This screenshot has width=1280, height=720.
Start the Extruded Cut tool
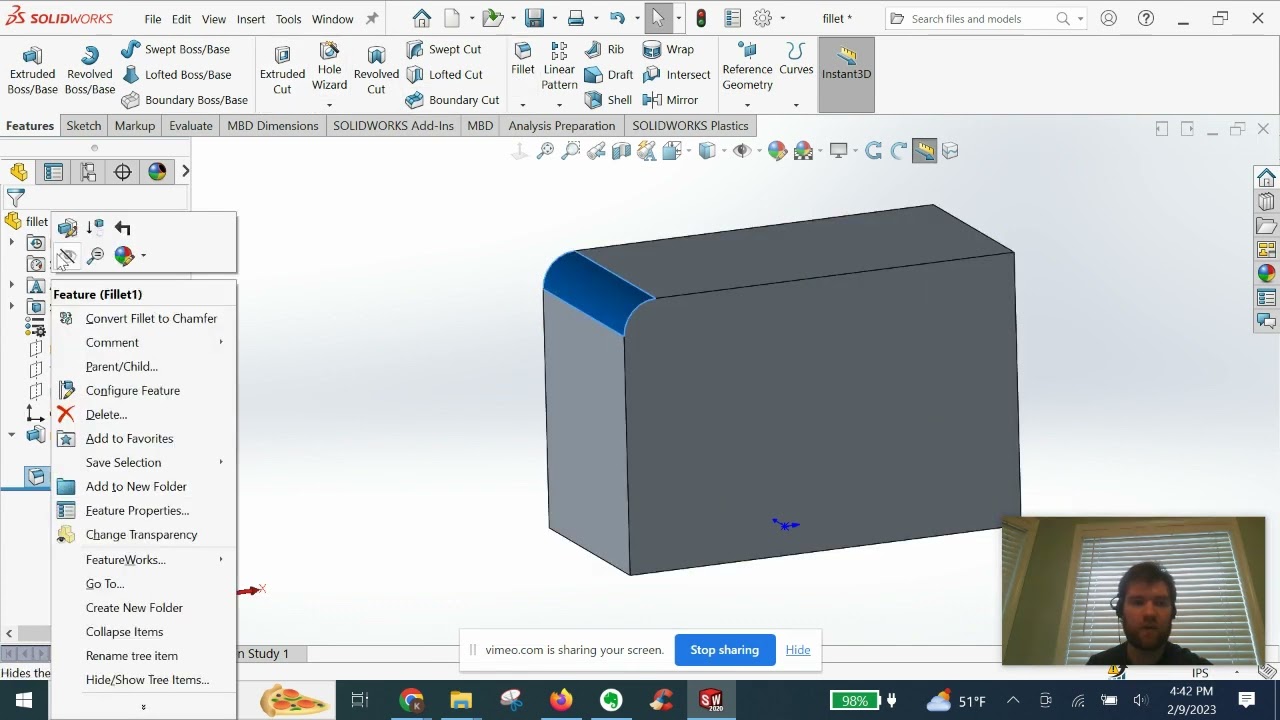(x=282, y=71)
